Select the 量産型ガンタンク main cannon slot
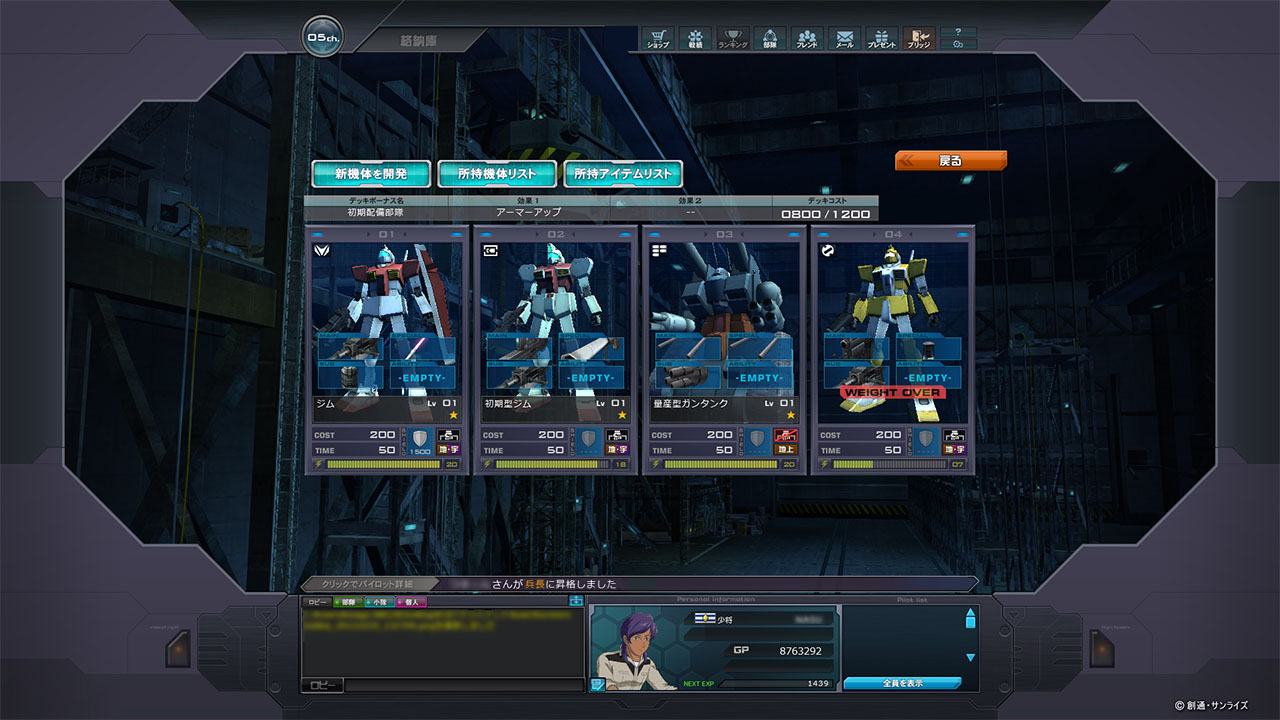 click(689, 348)
